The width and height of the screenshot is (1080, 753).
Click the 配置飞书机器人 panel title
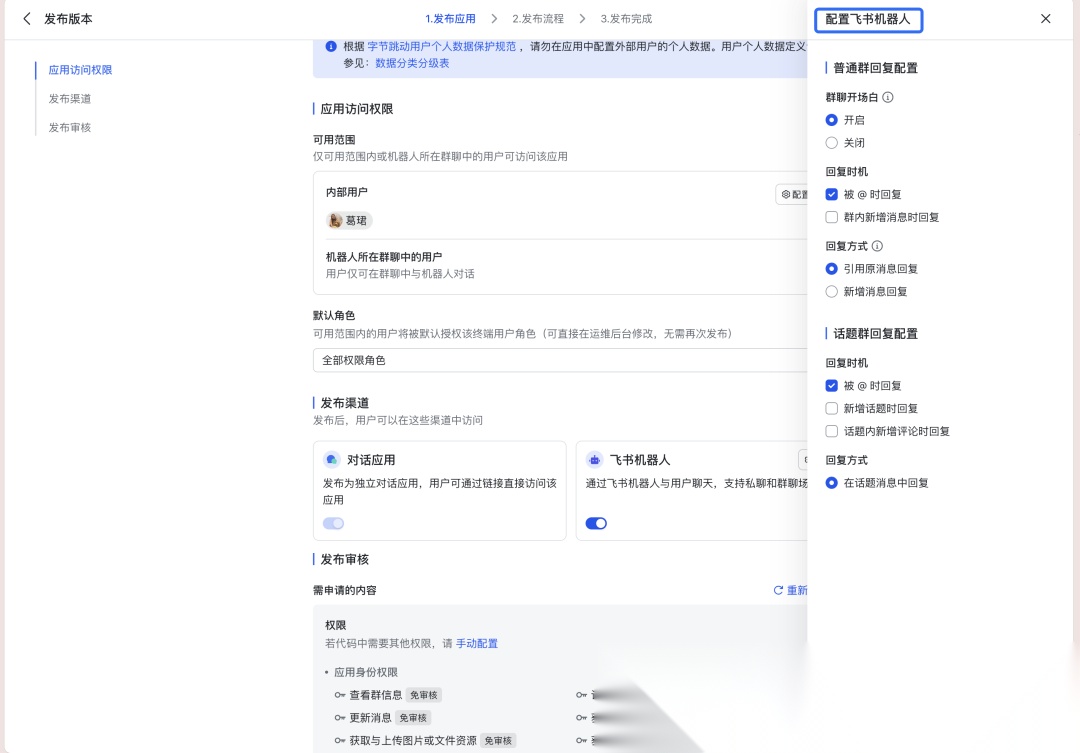click(x=868, y=19)
